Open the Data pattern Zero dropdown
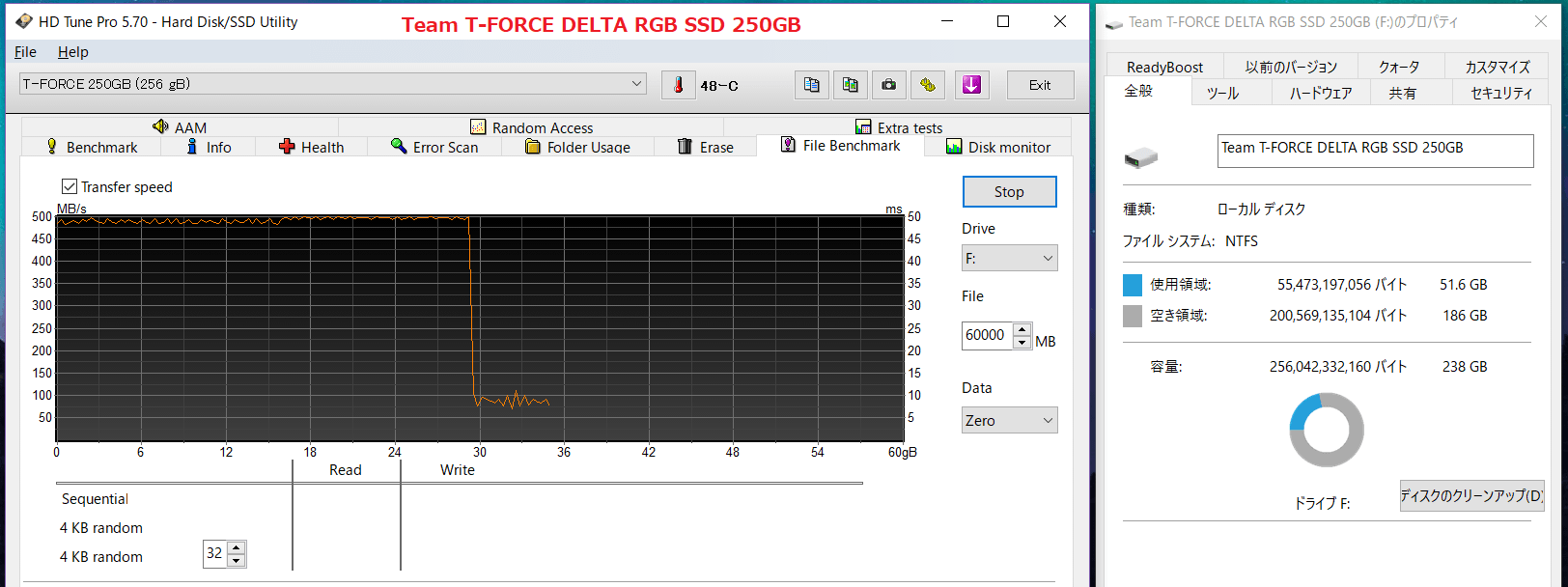The image size is (1568, 587). [x=1010, y=420]
